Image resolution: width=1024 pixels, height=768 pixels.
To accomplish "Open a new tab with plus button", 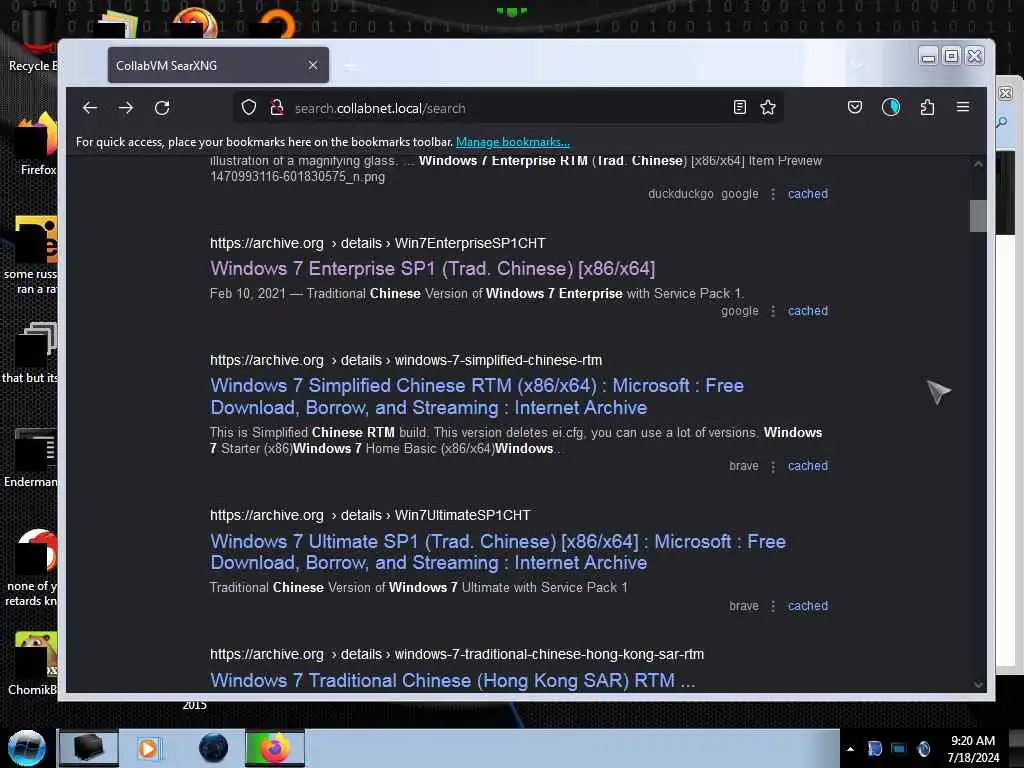I will (x=351, y=66).
